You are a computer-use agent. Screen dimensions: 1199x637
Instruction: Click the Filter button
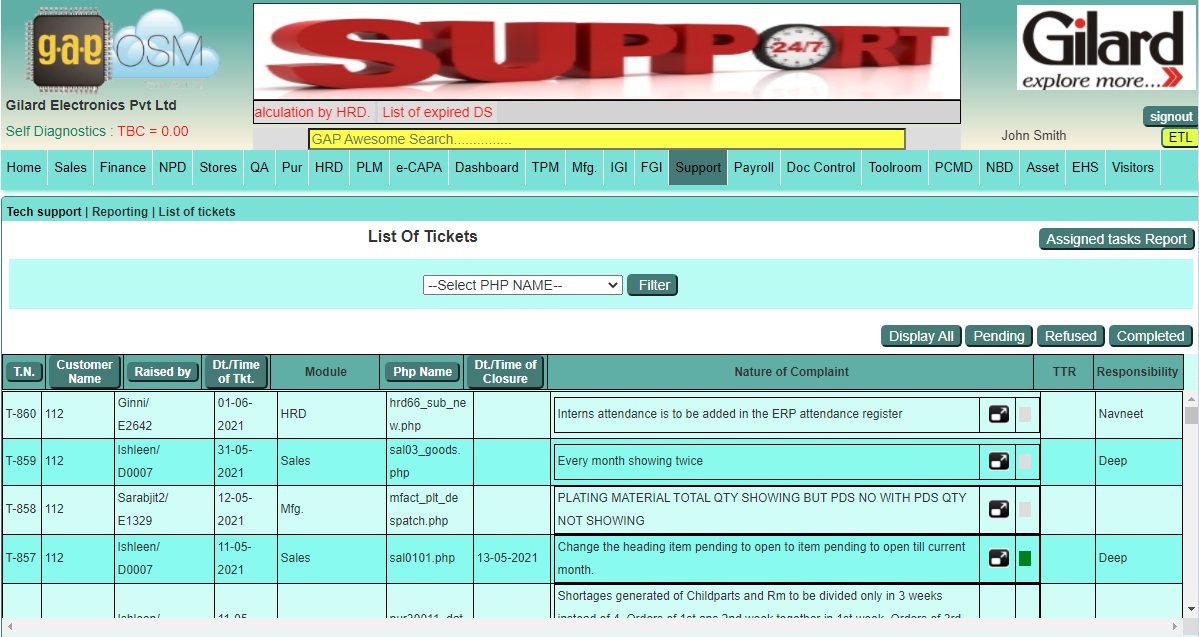652,285
